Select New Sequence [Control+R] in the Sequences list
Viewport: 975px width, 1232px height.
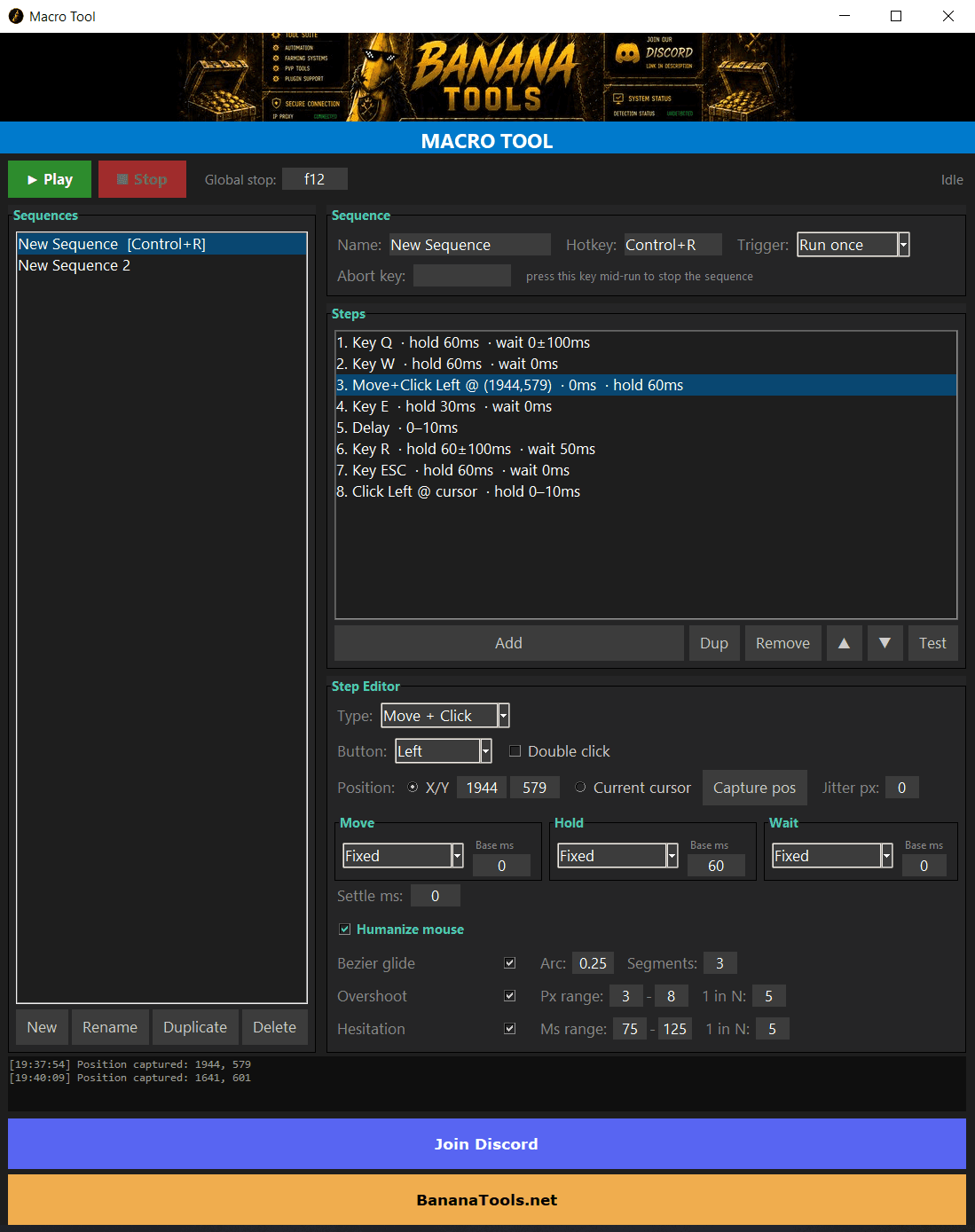point(161,244)
